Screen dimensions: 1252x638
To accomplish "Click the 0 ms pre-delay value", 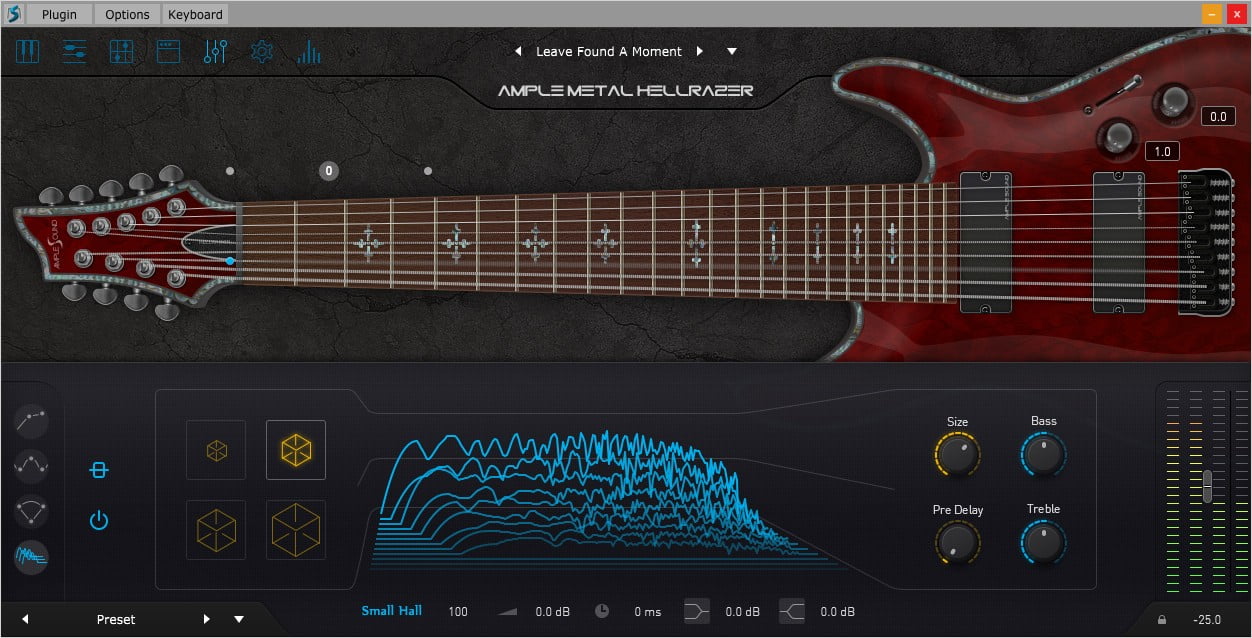I will coord(648,611).
